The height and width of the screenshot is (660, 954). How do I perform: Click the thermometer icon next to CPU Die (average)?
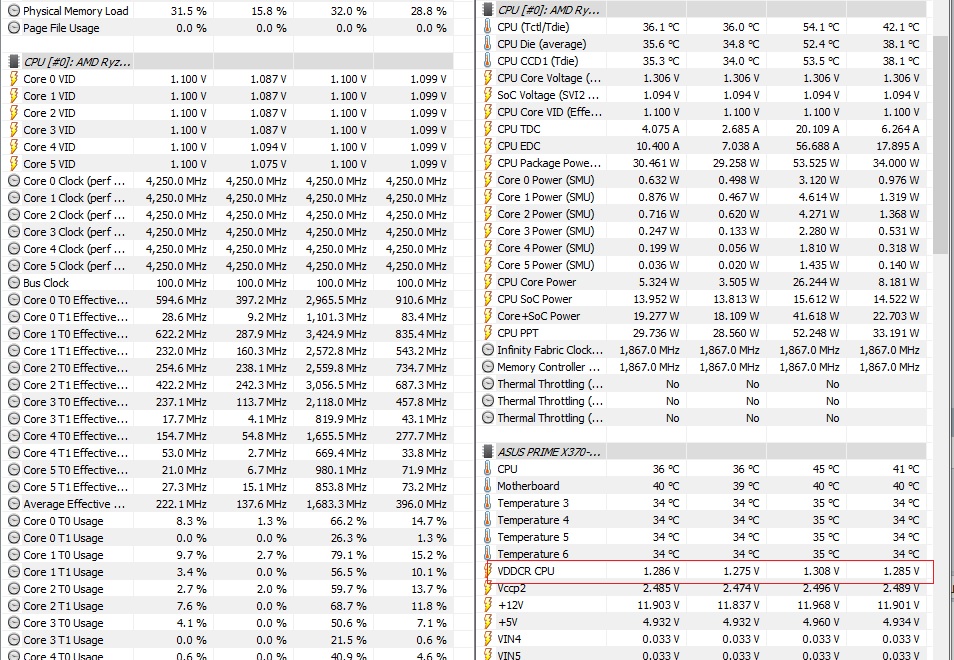487,44
